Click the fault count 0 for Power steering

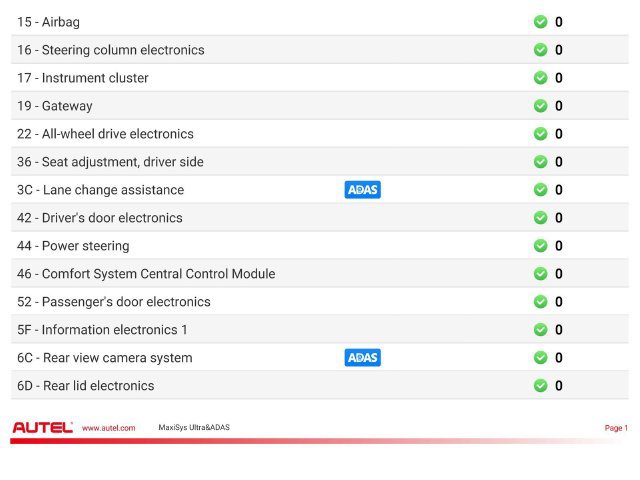(x=559, y=246)
